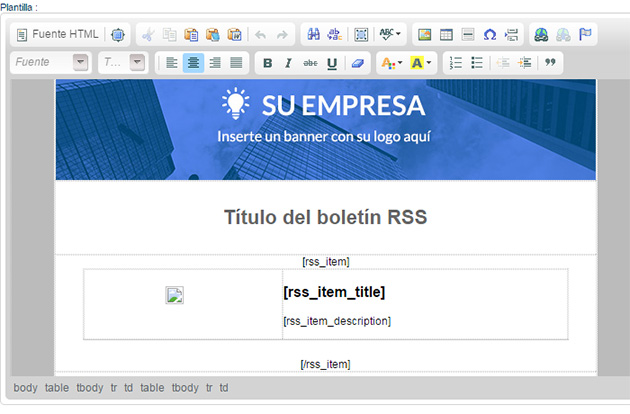Image resolution: width=630 pixels, height=414 pixels.
Task: Decrease the indent
Action: pos(503,63)
